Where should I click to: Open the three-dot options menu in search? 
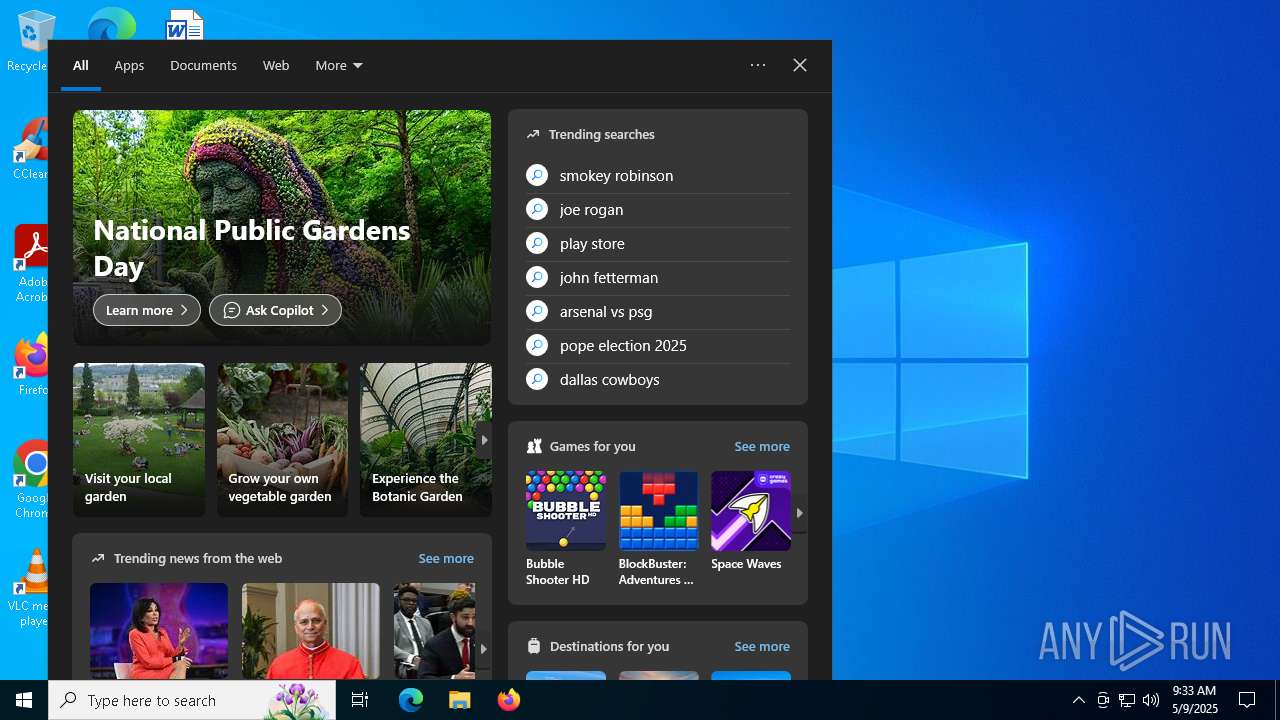pos(758,65)
